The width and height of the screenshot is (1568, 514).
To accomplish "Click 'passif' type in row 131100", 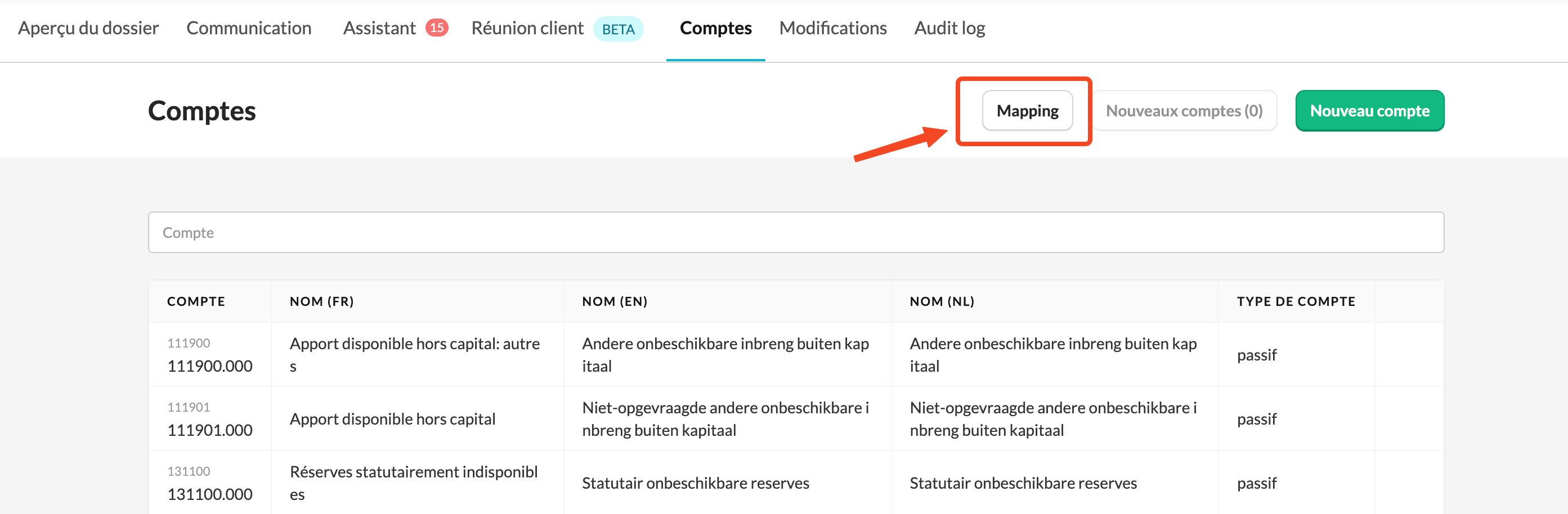I will (x=1256, y=483).
